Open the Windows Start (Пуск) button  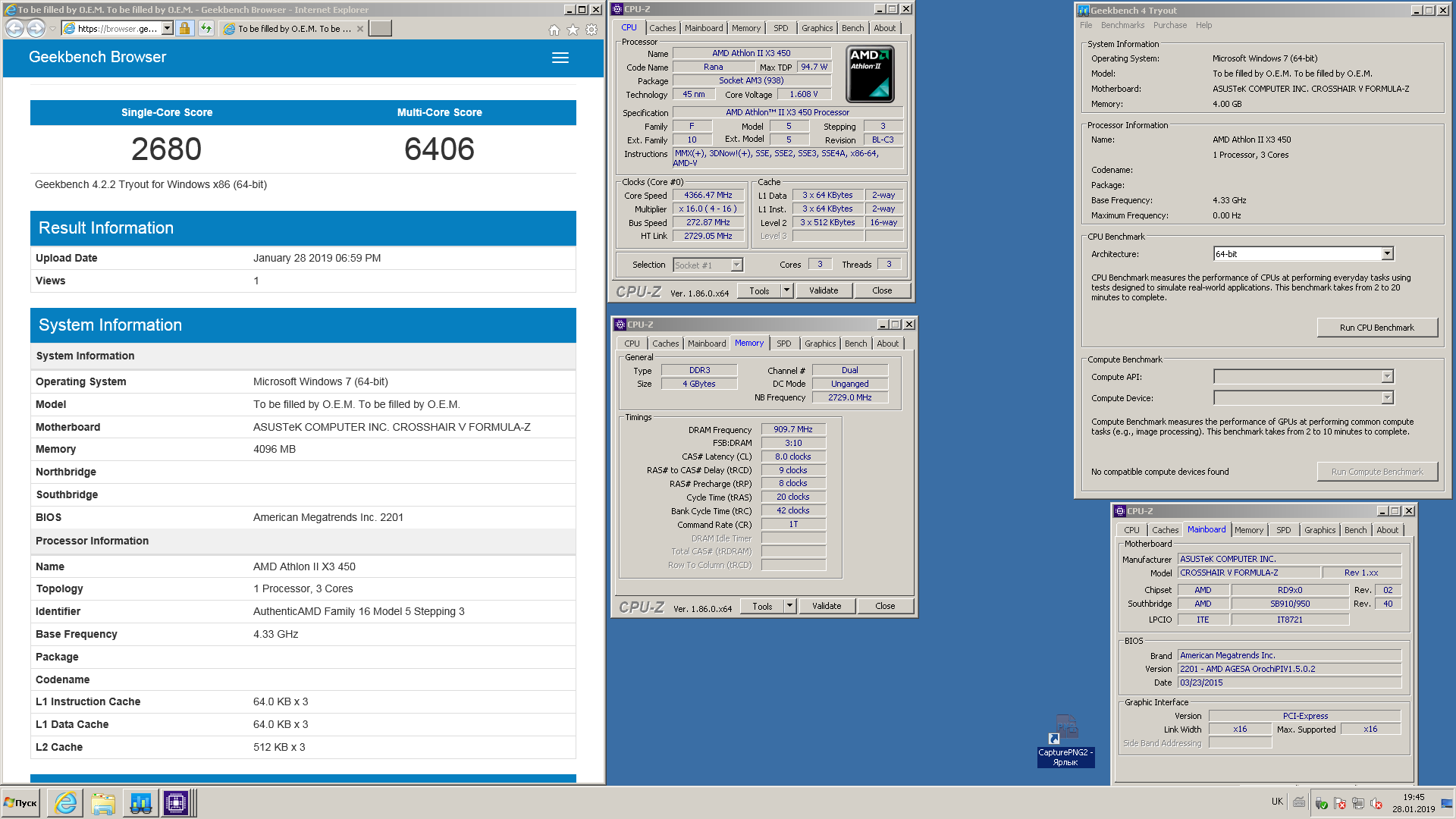[x=21, y=803]
